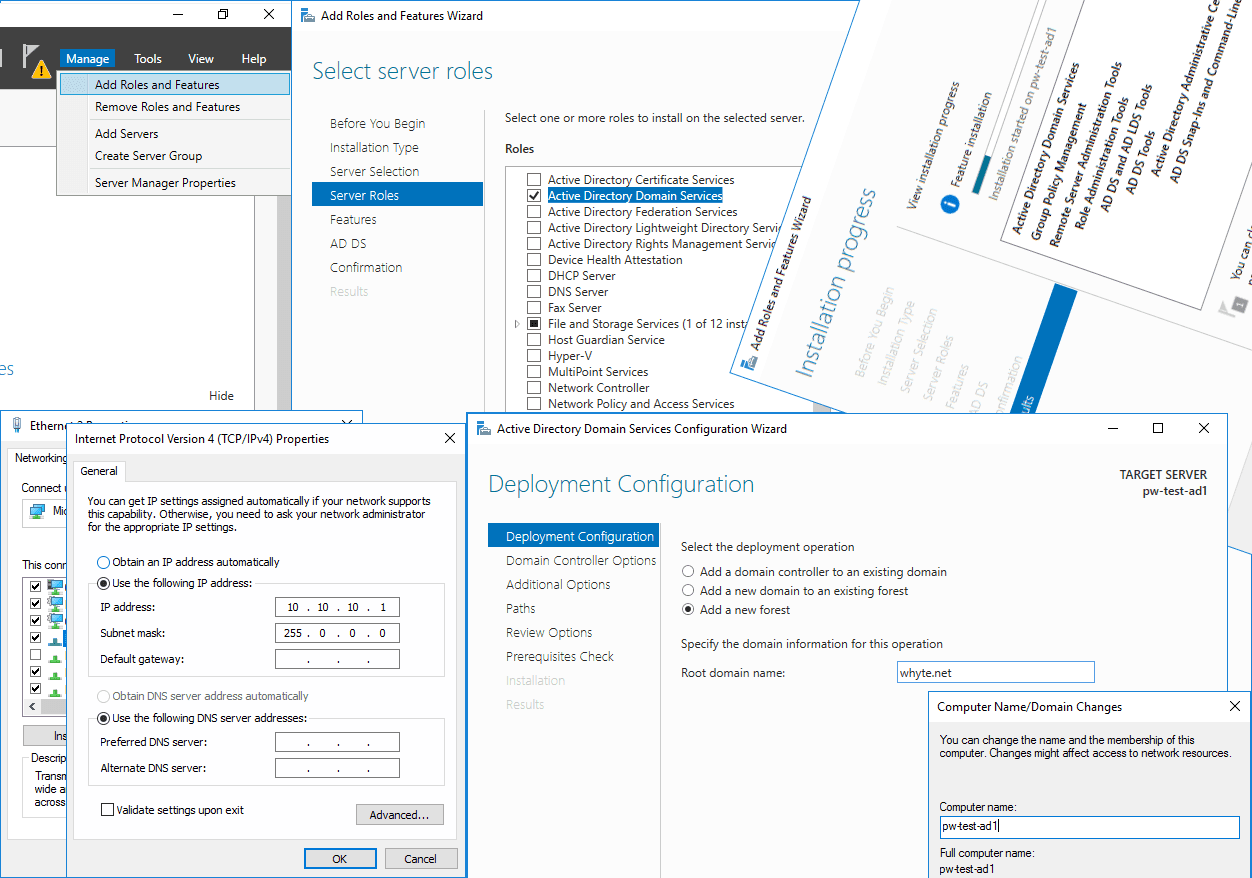
Task: Open Advanced settings in IPv4 Properties
Action: [400, 815]
